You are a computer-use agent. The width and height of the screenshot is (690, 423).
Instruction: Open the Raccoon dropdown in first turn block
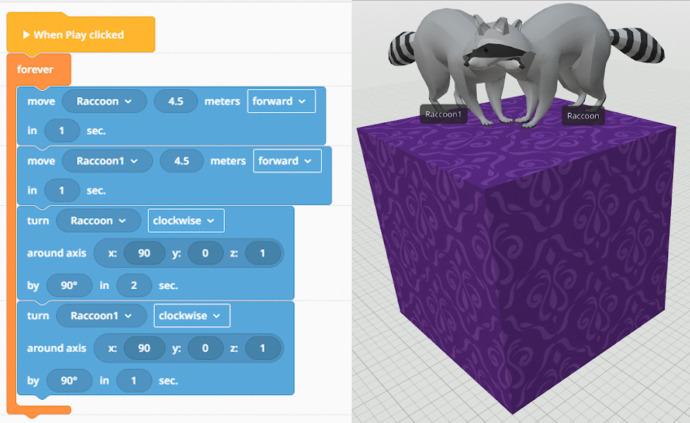98,220
